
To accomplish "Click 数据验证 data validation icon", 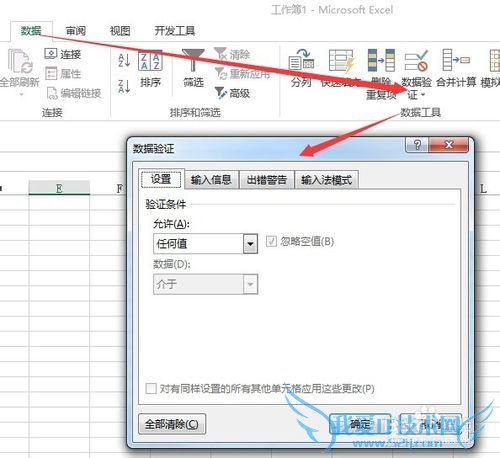I will click(416, 61).
